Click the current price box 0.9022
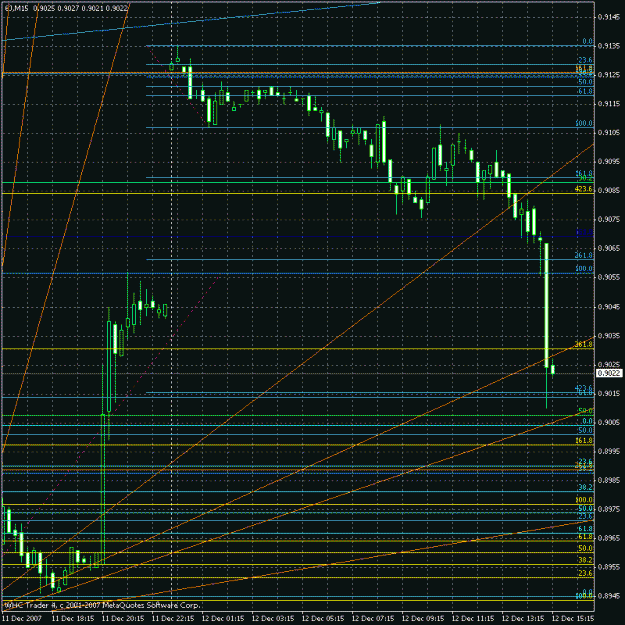 [609, 373]
